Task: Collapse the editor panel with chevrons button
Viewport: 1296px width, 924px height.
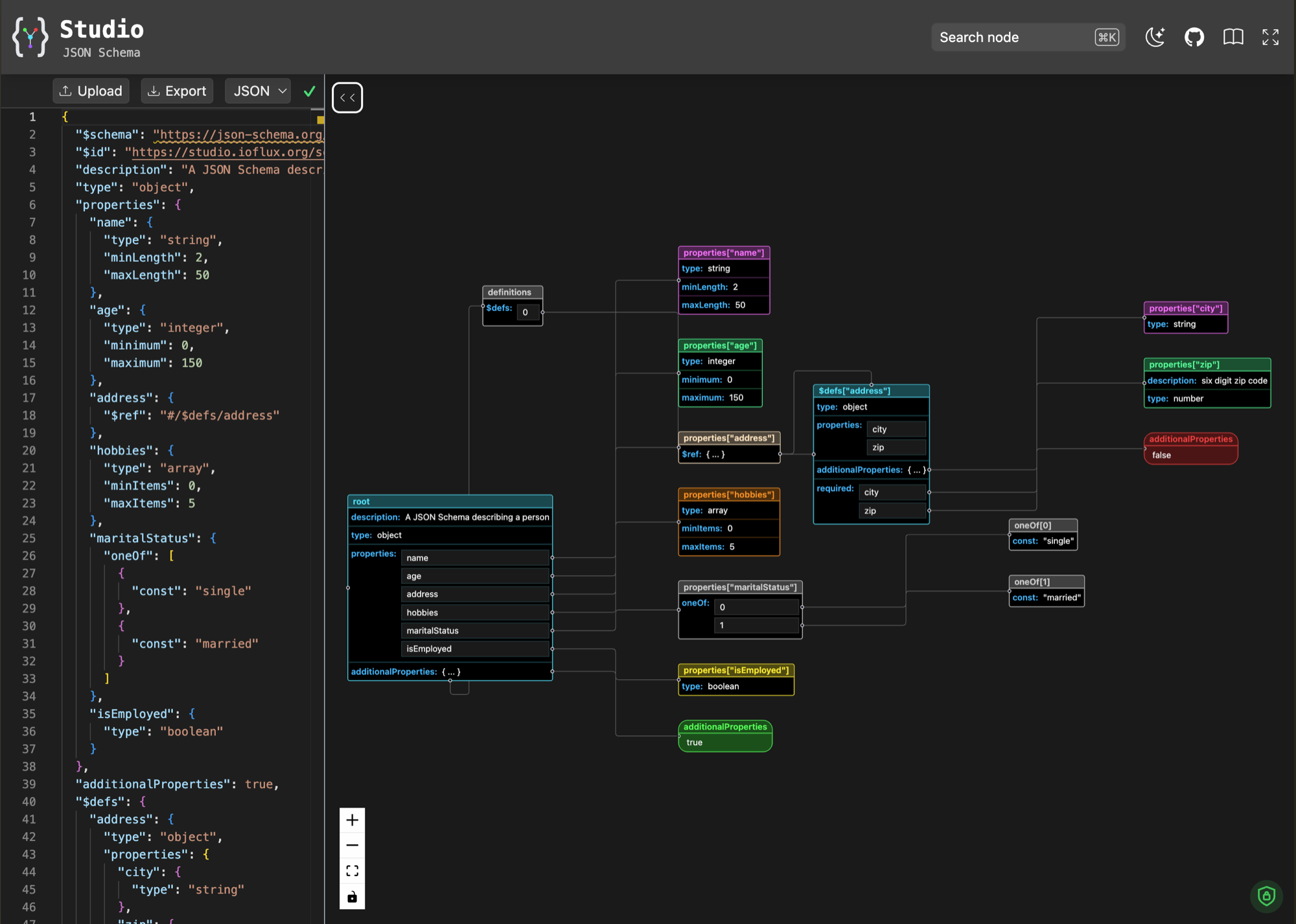Action: [347, 98]
